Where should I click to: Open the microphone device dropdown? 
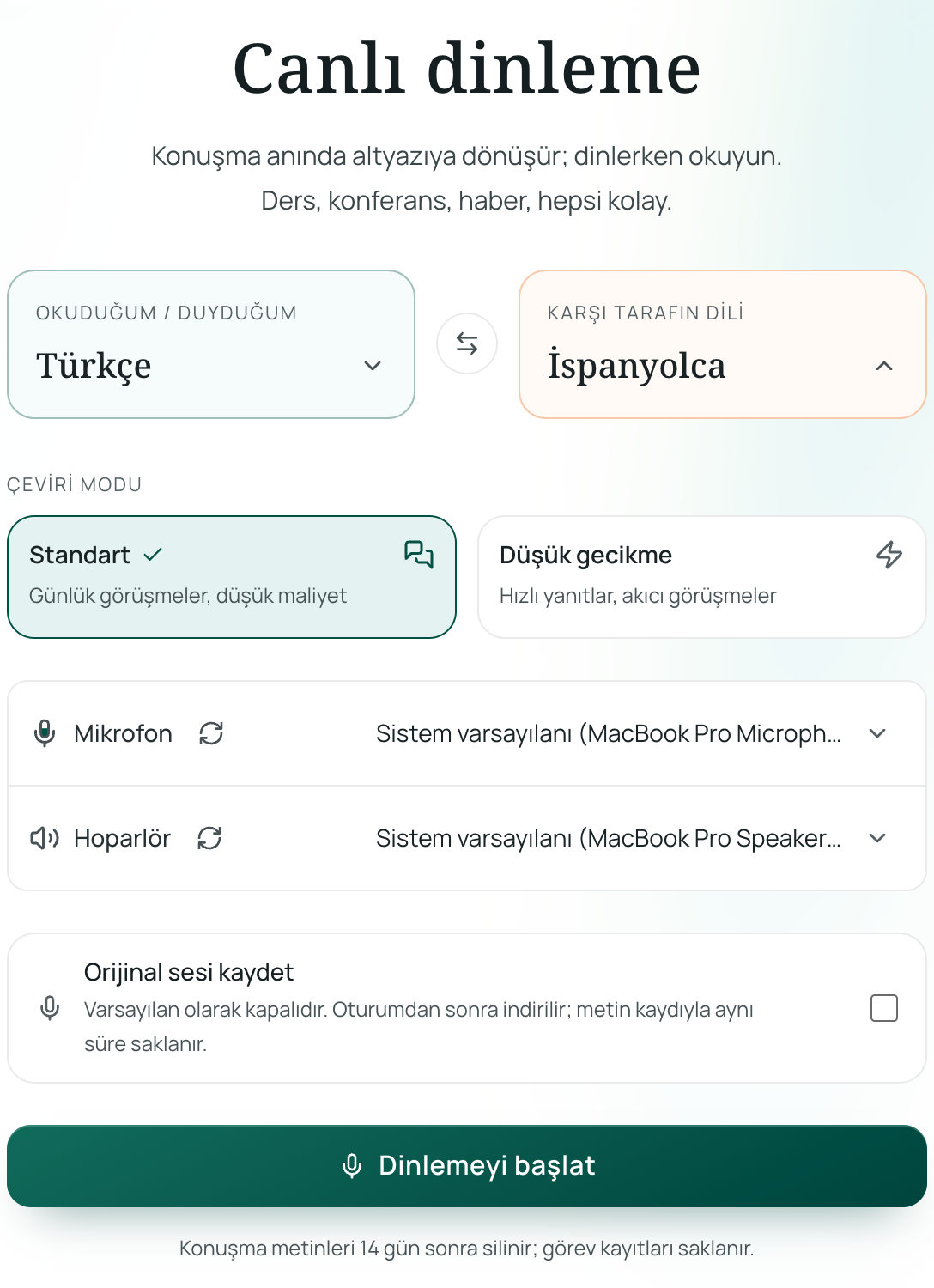point(631,733)
